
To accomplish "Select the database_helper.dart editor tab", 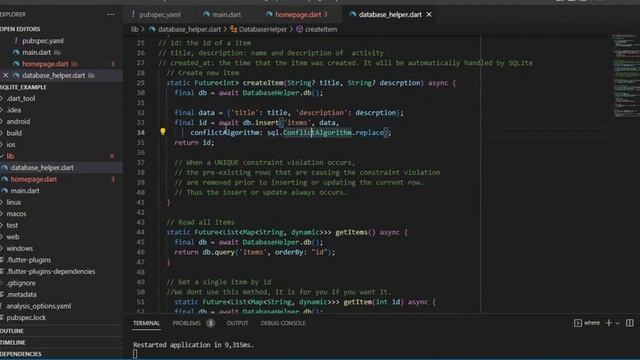I will click(390, 14).
